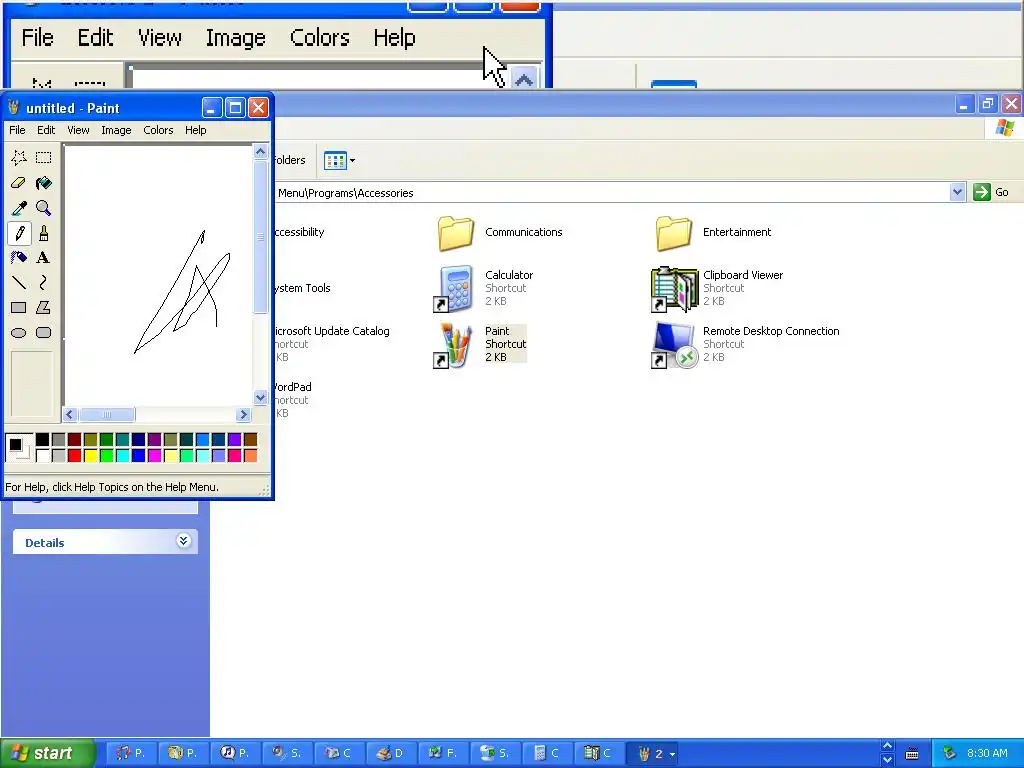Select the Pick Color eyedropper tool
The width and height of the screenshot is (1024, 768).
[19, 208]
